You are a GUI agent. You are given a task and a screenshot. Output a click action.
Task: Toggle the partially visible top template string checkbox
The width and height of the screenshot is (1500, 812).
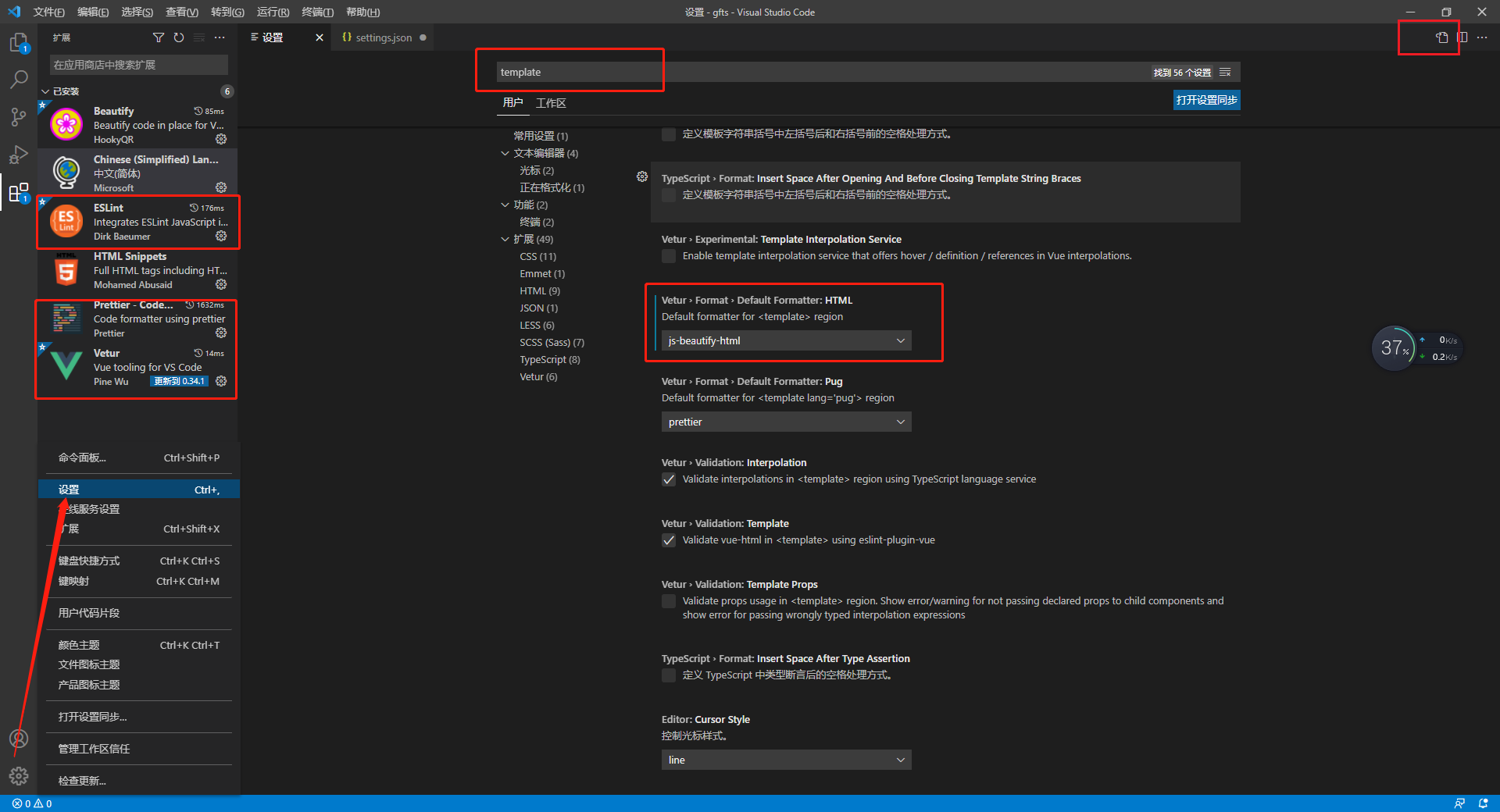[669, 134]
